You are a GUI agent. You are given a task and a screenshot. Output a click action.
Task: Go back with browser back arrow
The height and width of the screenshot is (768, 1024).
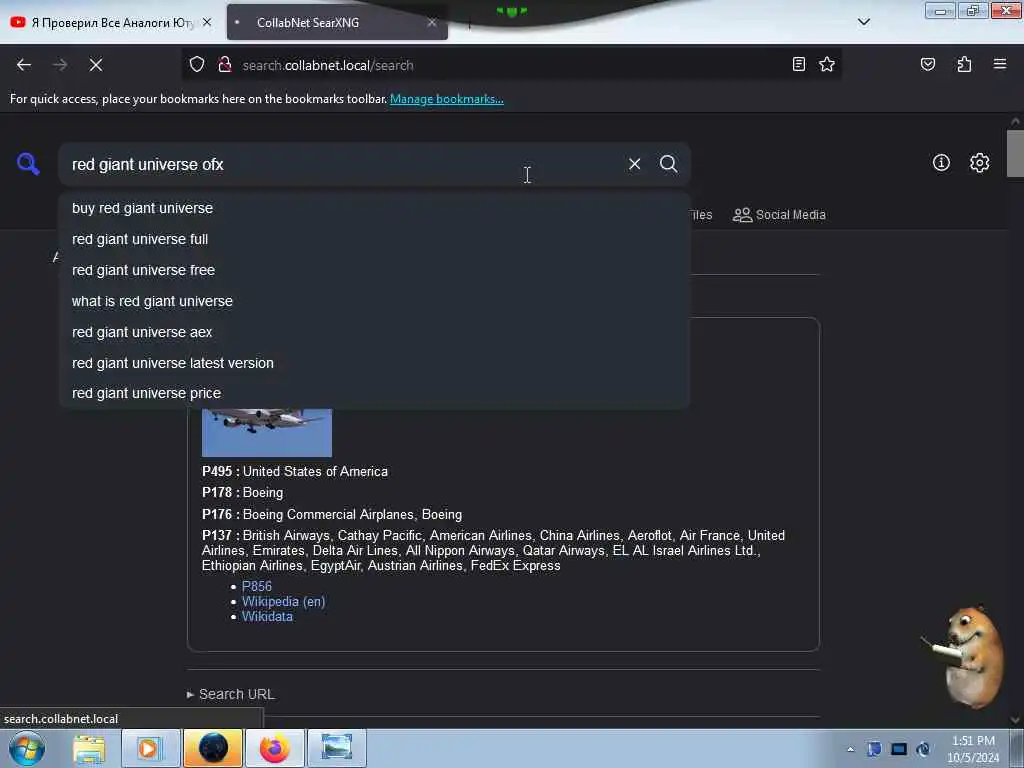pos(24,65)
